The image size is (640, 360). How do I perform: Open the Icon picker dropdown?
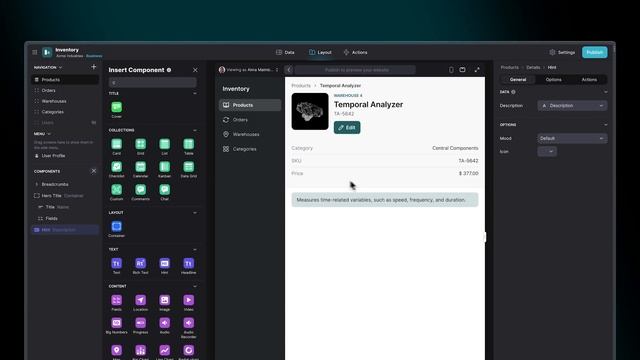(x=547, y=151)
